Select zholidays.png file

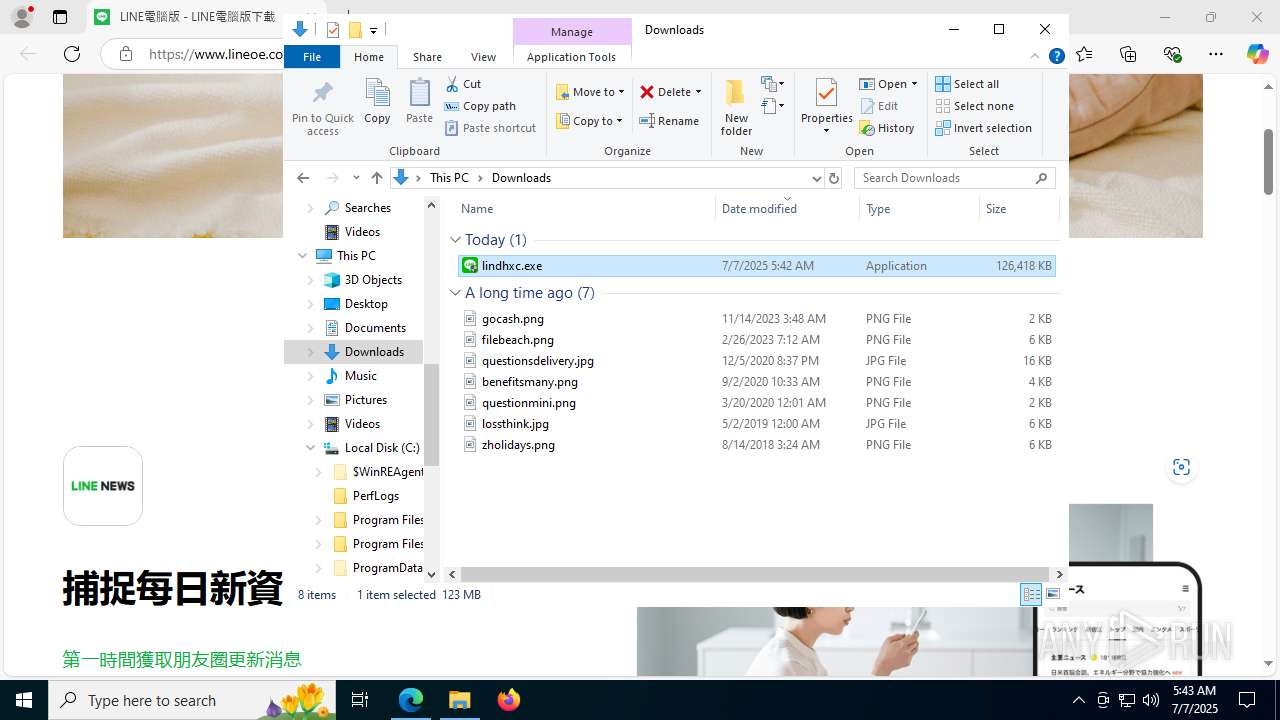[x=518, y=445]
